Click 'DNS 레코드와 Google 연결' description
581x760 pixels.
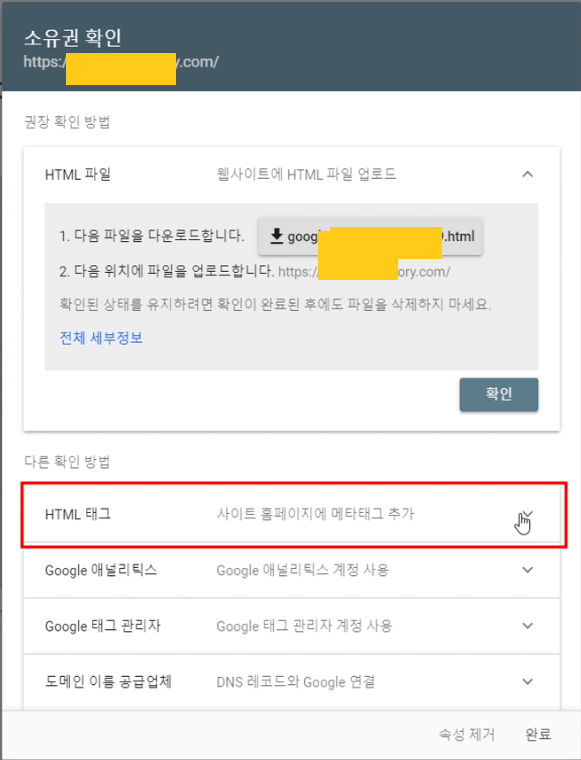(x=296, y=682)
